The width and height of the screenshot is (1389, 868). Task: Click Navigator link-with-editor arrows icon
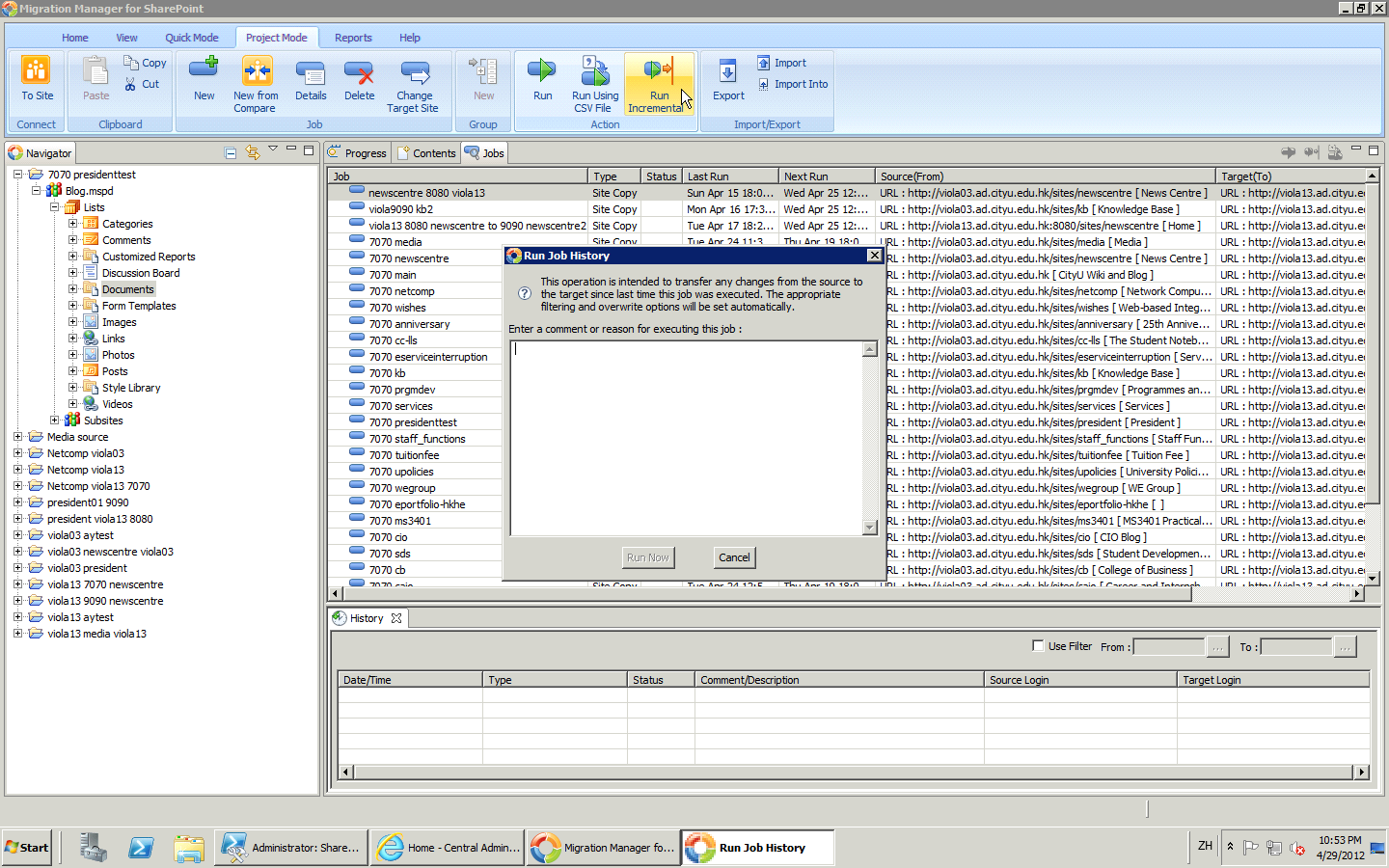(253, 152)
